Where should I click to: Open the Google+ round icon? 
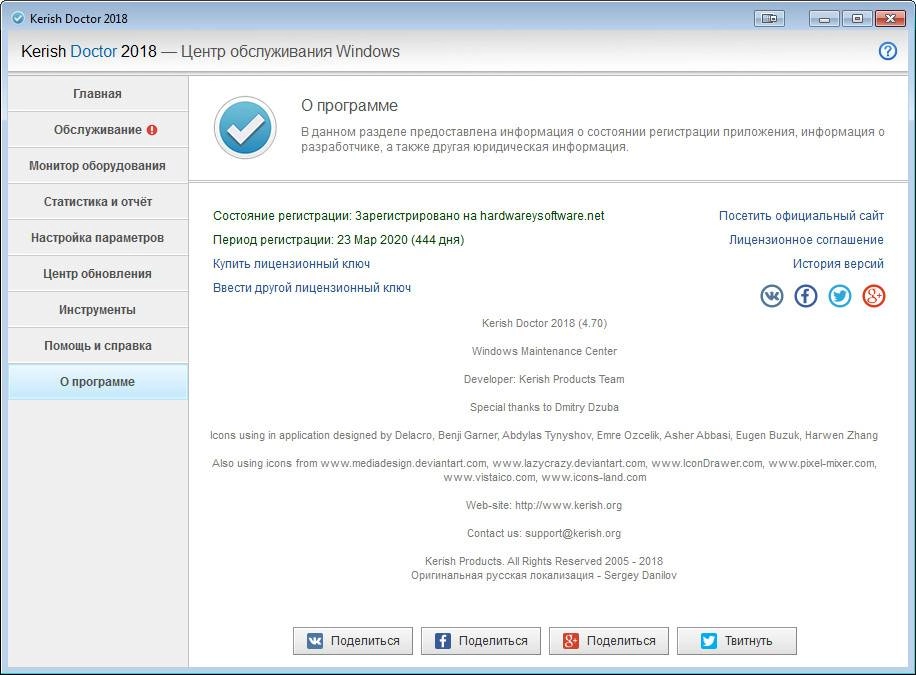coord(873,296)
